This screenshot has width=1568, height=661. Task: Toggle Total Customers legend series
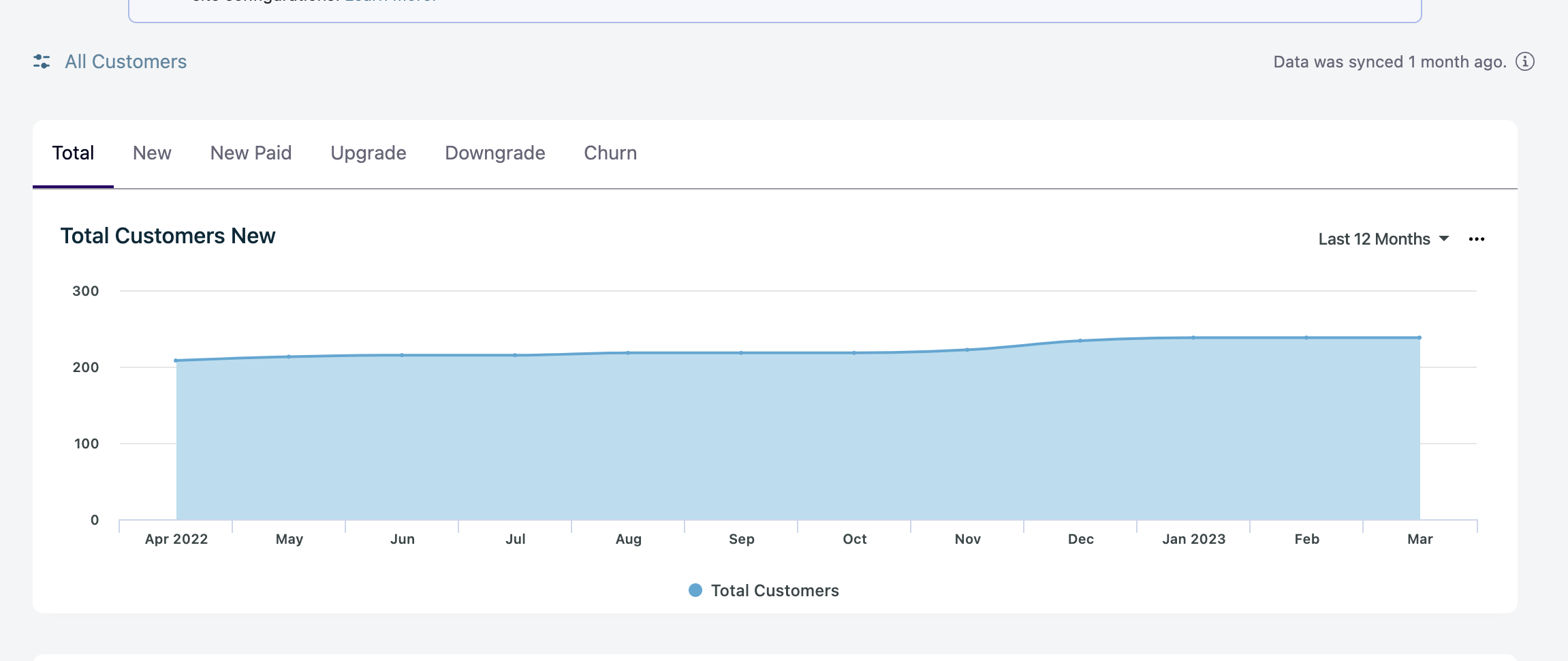(774, 591)
